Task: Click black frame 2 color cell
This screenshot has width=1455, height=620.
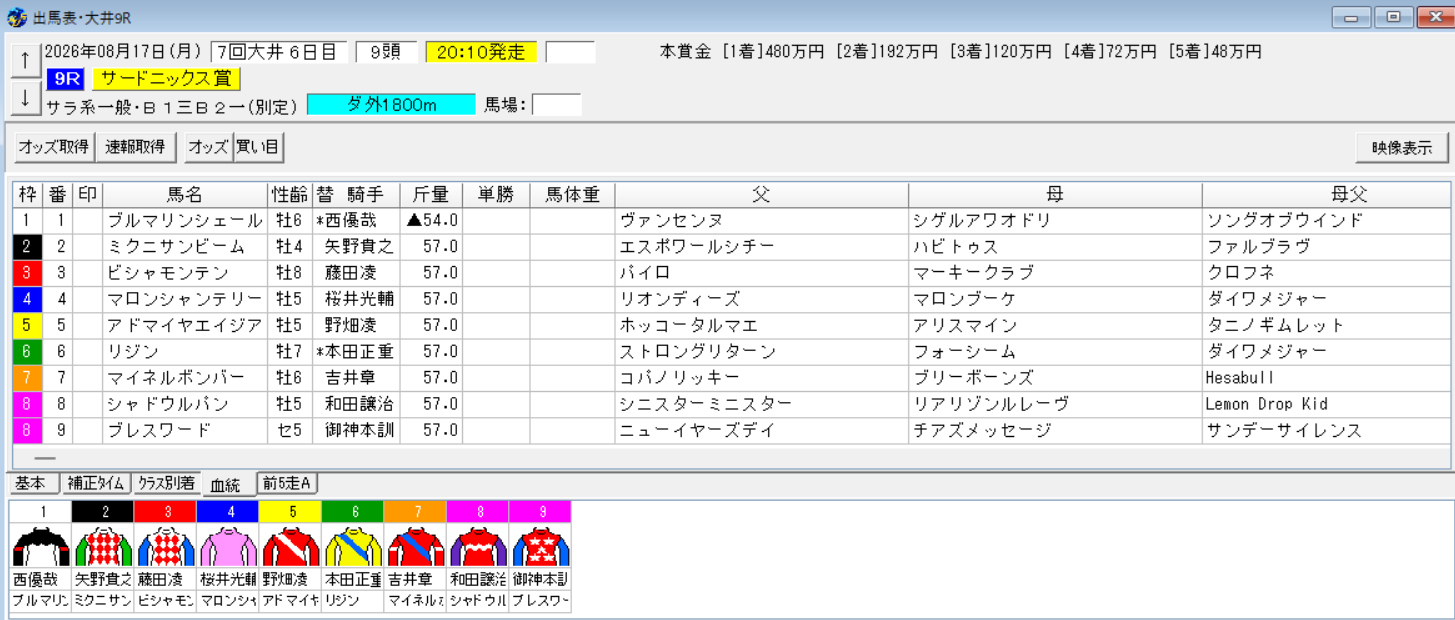Action: click(27, 247)
